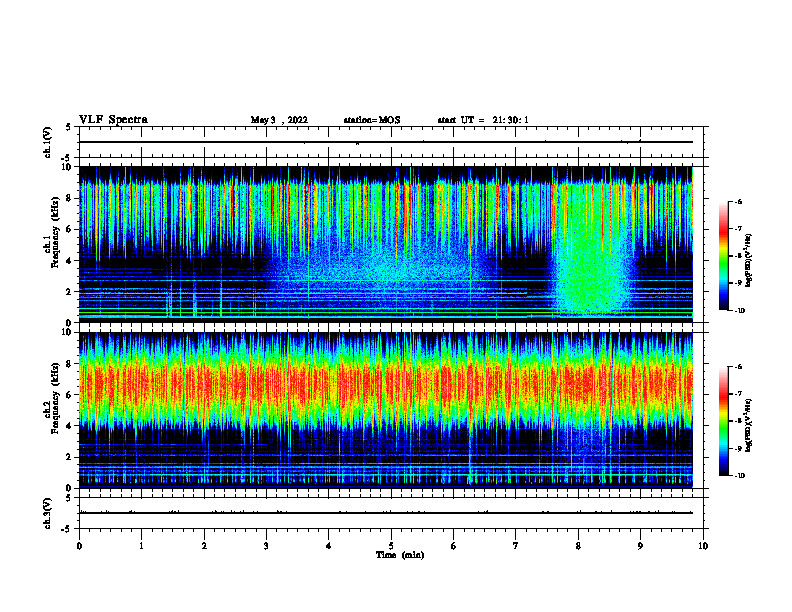Viewport: 792px width, 612px height.
Task: Click the '-5' tick on ch.3(V) axis
Action: click(x=68, y=529)
